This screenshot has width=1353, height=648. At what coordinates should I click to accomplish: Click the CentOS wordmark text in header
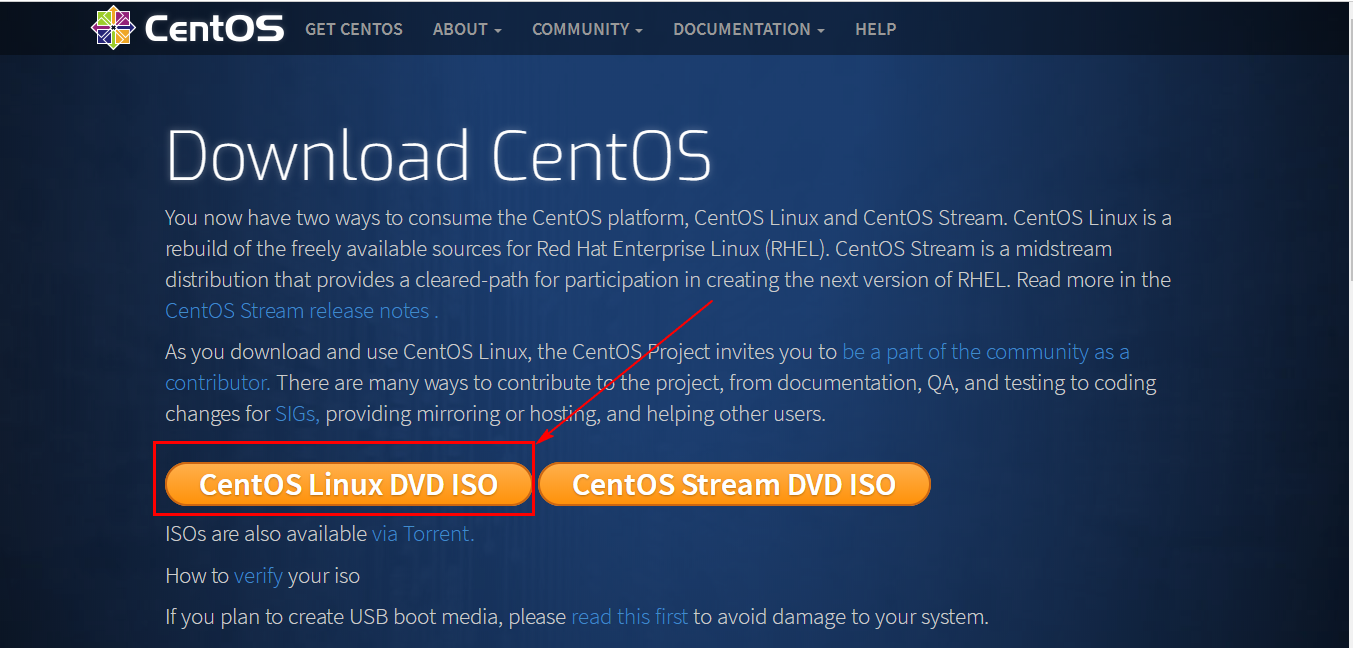pos(214,29)
